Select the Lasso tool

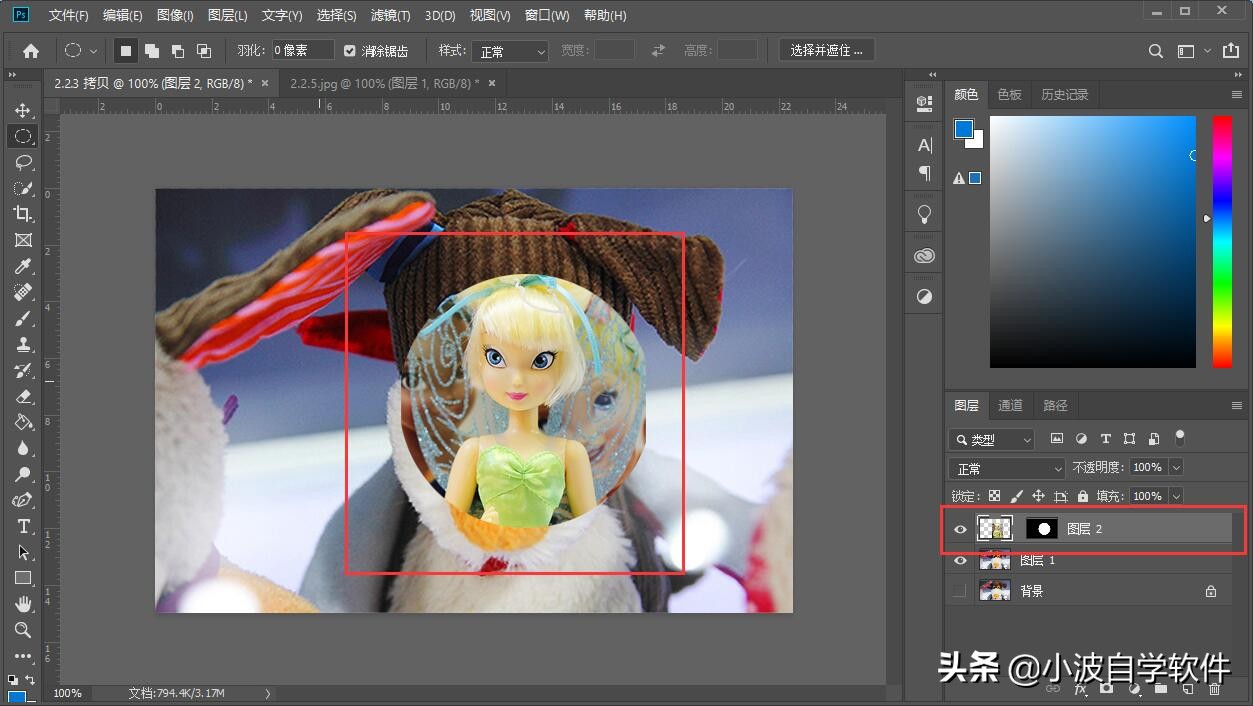23,162
